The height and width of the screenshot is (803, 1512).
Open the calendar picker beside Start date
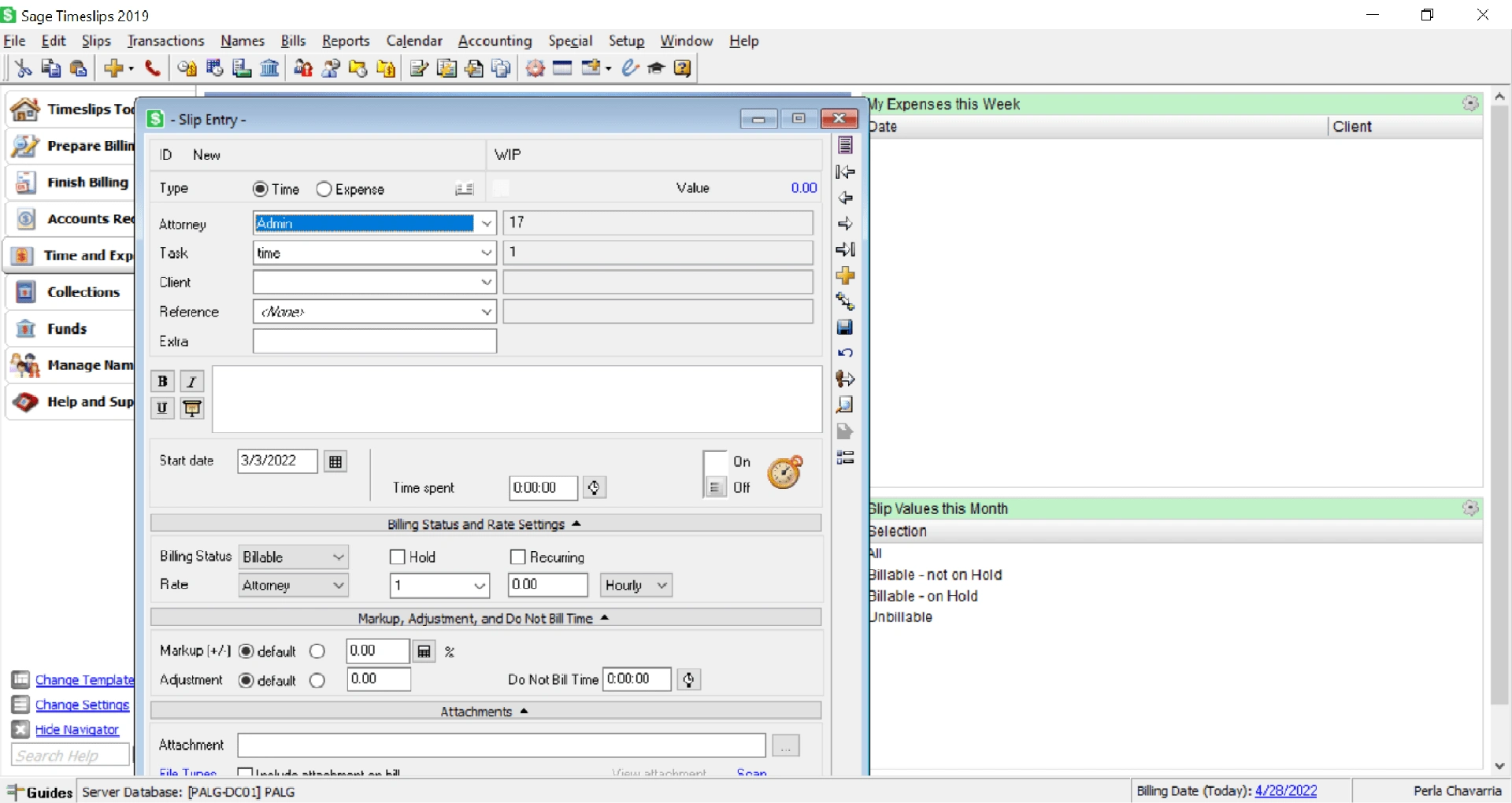(x=335, y=461)
